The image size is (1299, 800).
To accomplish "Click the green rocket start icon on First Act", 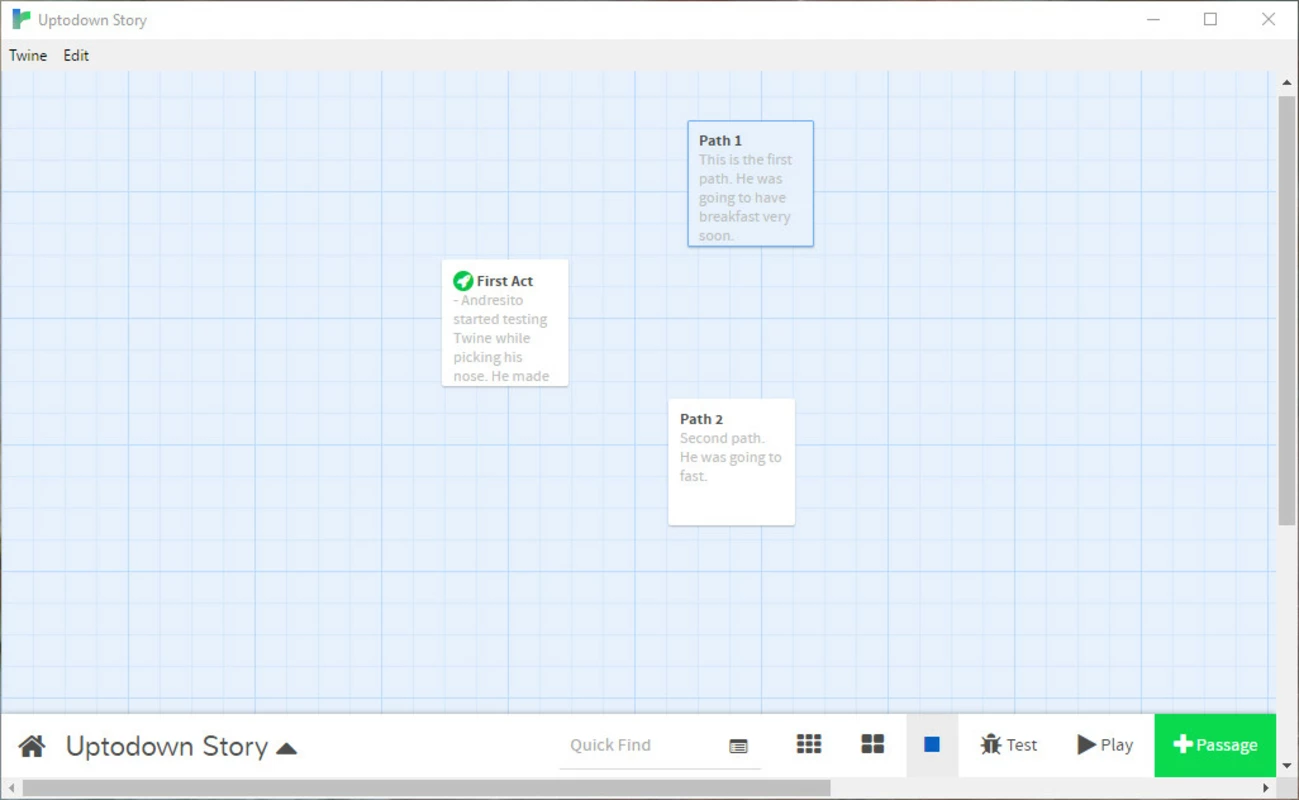I will coord(463,281).
